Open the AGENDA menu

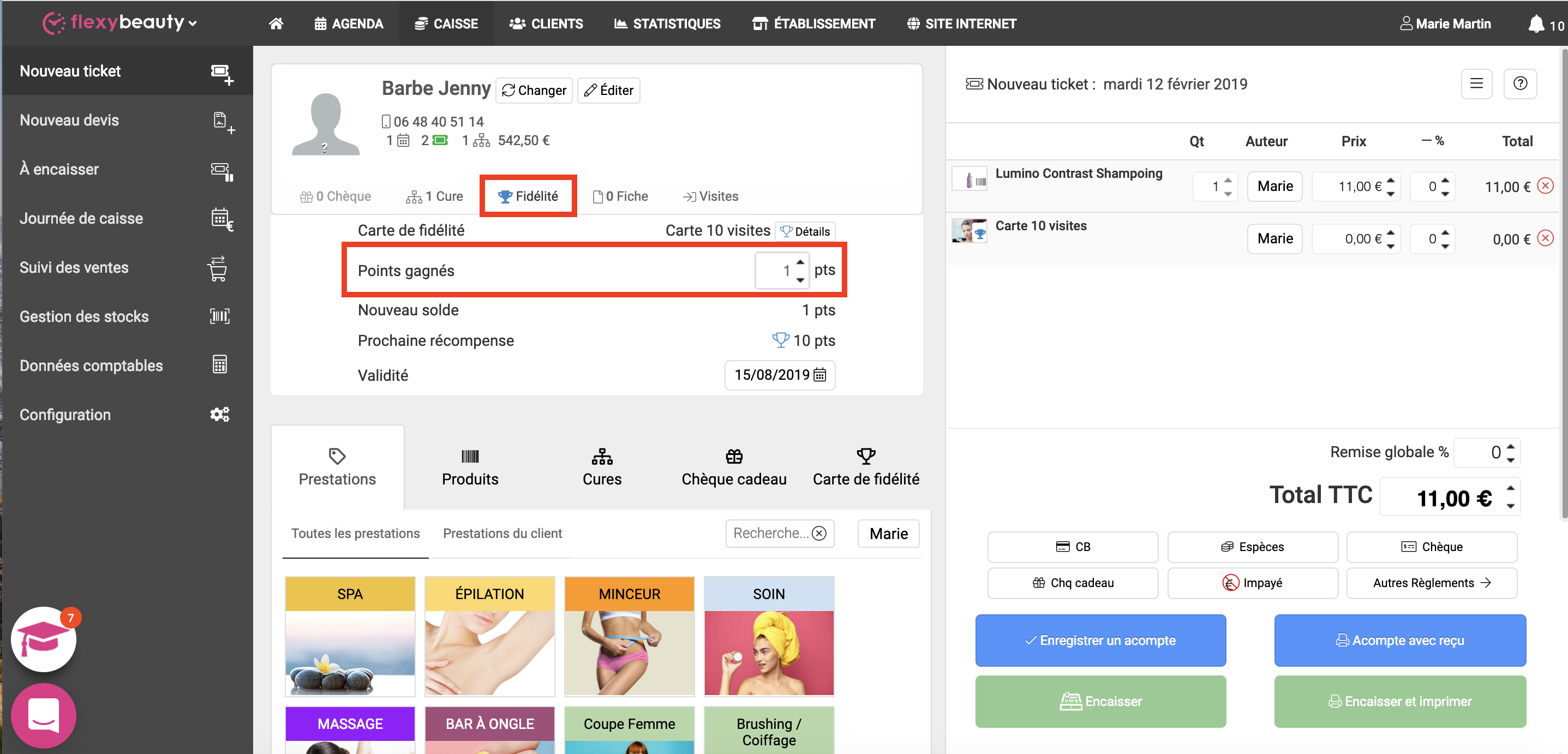pos(349,24)
